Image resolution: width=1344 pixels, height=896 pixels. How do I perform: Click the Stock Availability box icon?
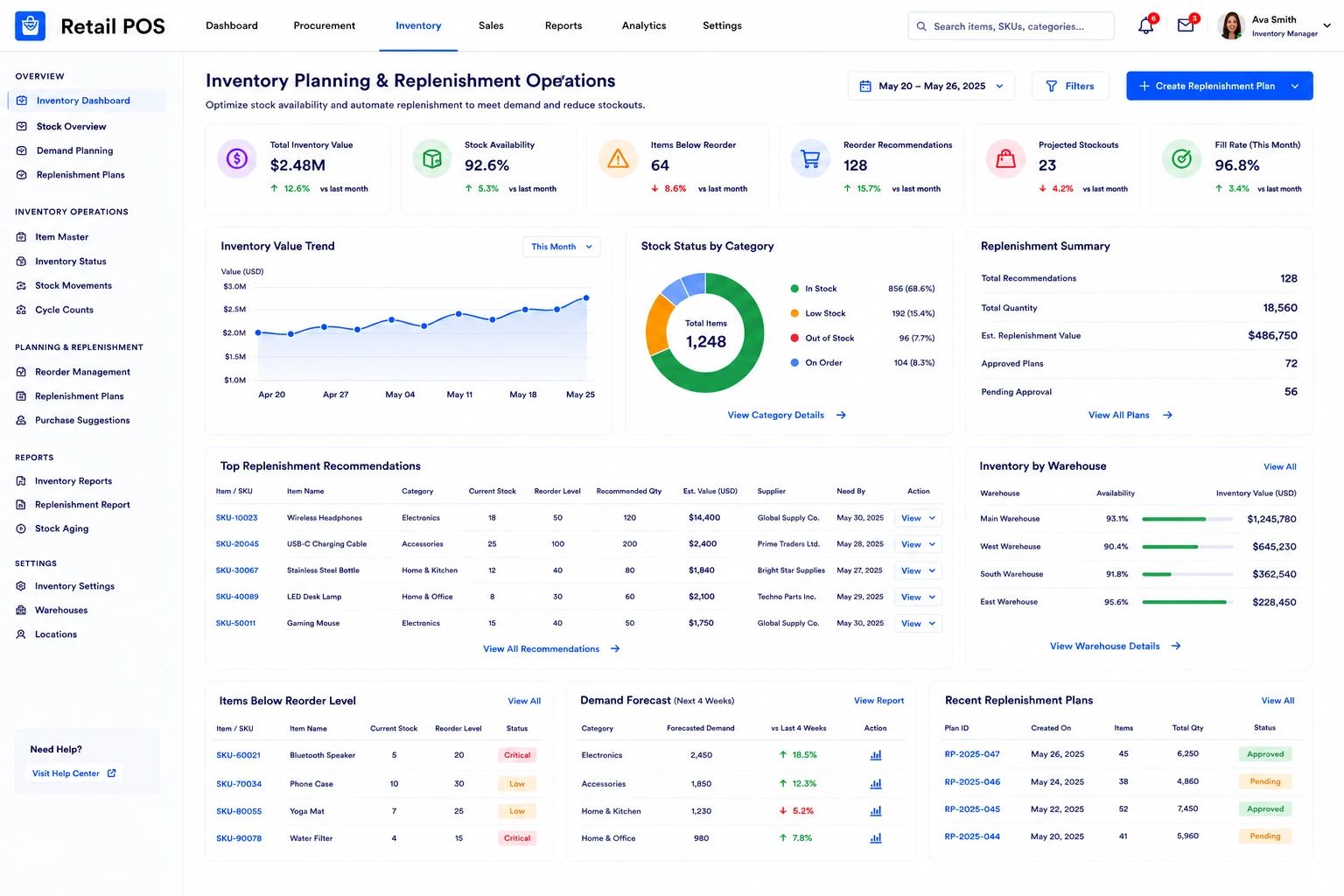point(431,159)
